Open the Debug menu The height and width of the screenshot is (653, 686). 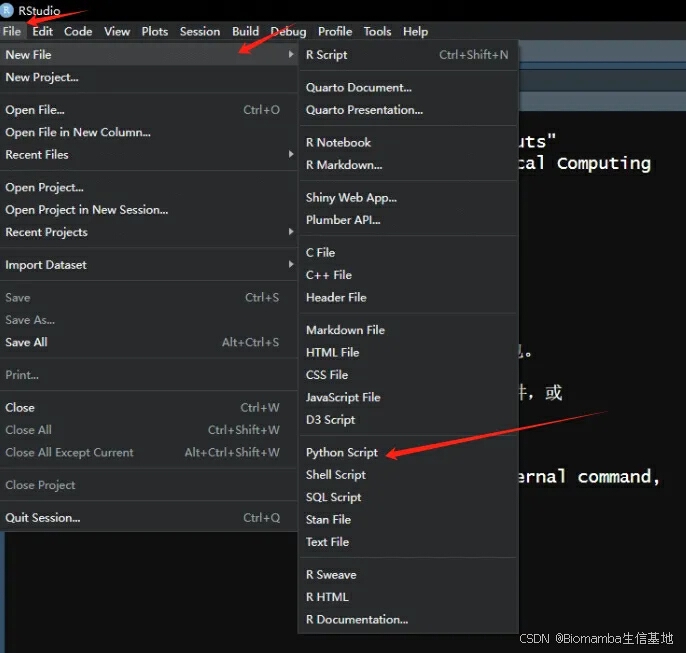pyautogui.click(x=288, y=31)
